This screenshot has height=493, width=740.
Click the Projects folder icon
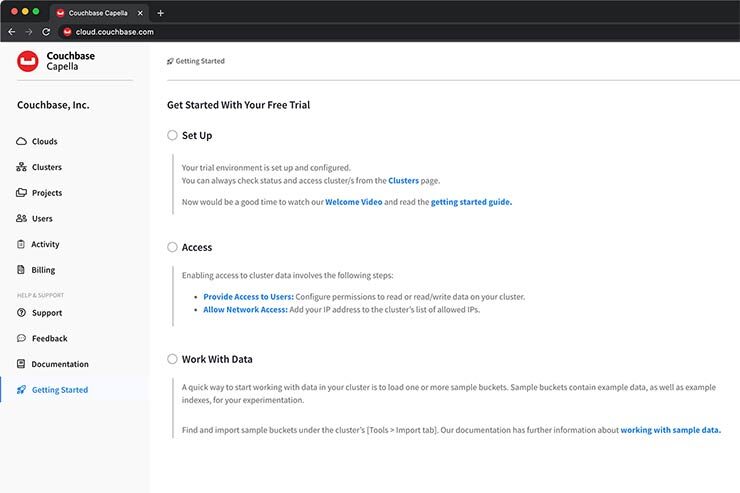pos(22,193)
